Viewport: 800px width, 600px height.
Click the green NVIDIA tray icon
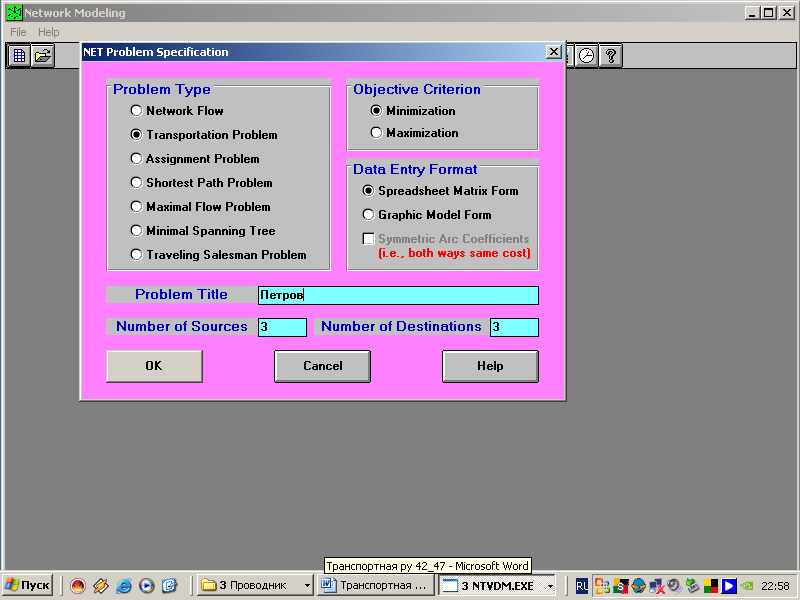coord(747,586)
